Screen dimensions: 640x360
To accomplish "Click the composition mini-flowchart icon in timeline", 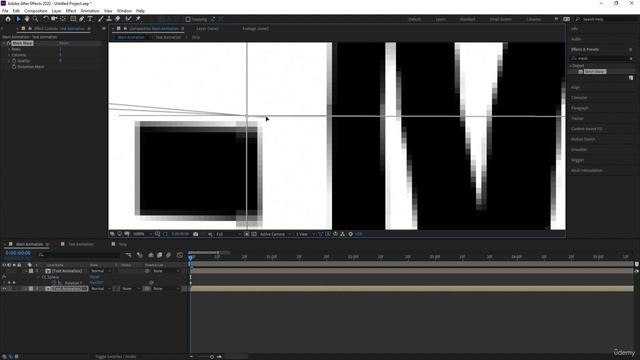I will pos(129,255).
